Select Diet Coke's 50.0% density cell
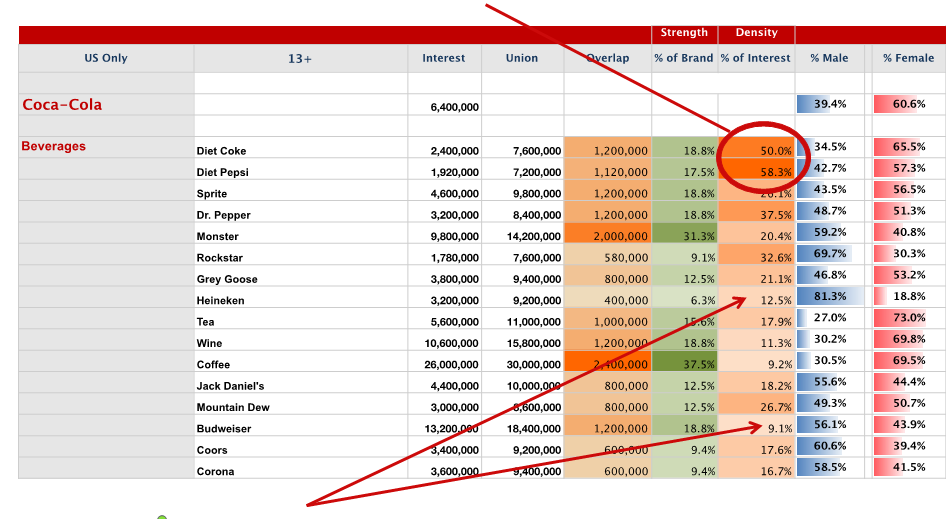The height and width of the screenshot is (519, 950). [756, 148]
